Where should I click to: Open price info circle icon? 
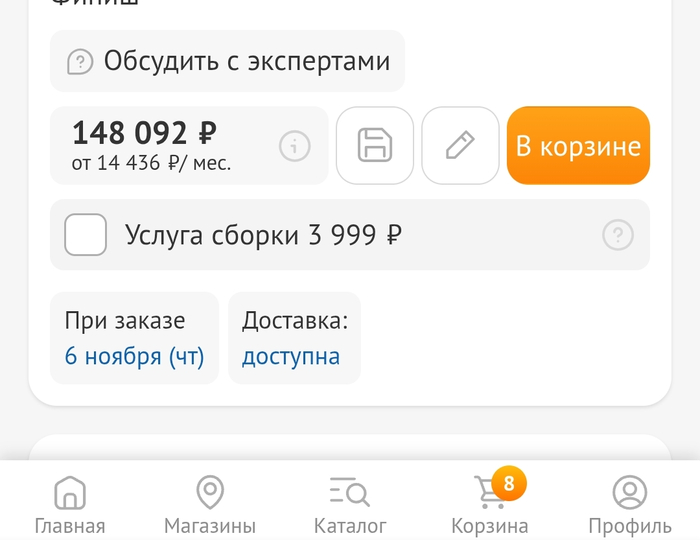(x=295, y=146)
